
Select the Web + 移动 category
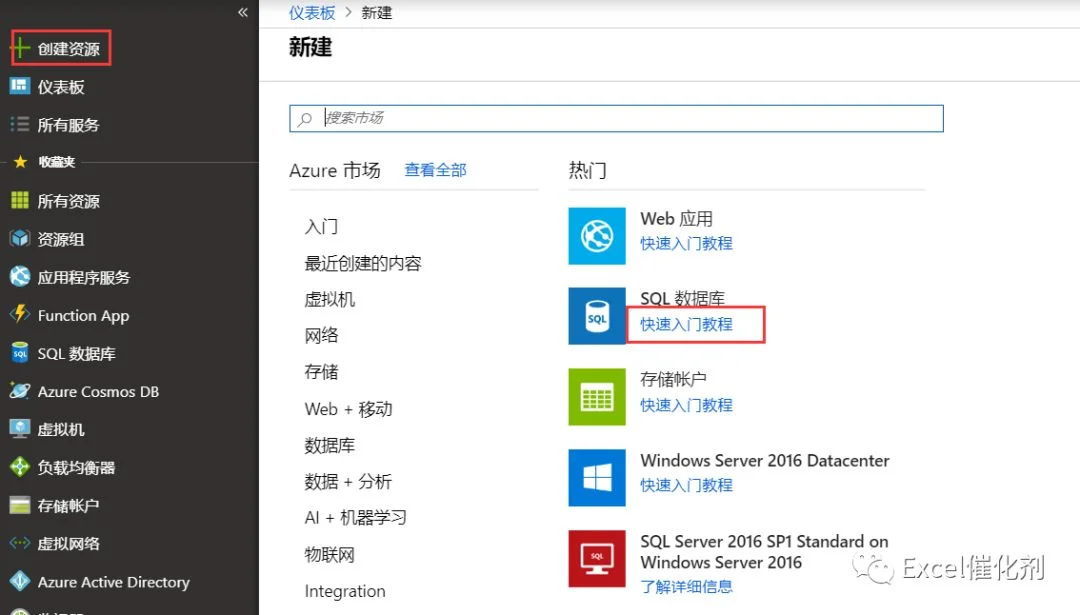[349, 409]
